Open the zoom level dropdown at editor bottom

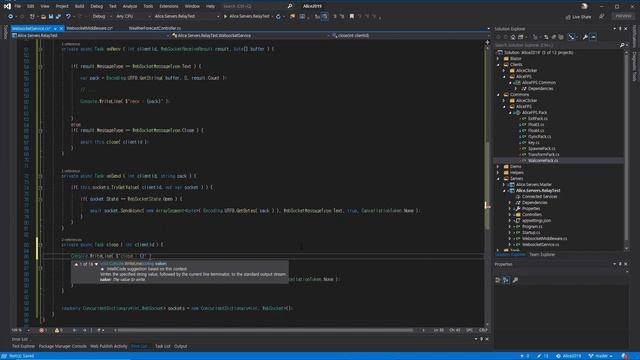tap(20, 330)
